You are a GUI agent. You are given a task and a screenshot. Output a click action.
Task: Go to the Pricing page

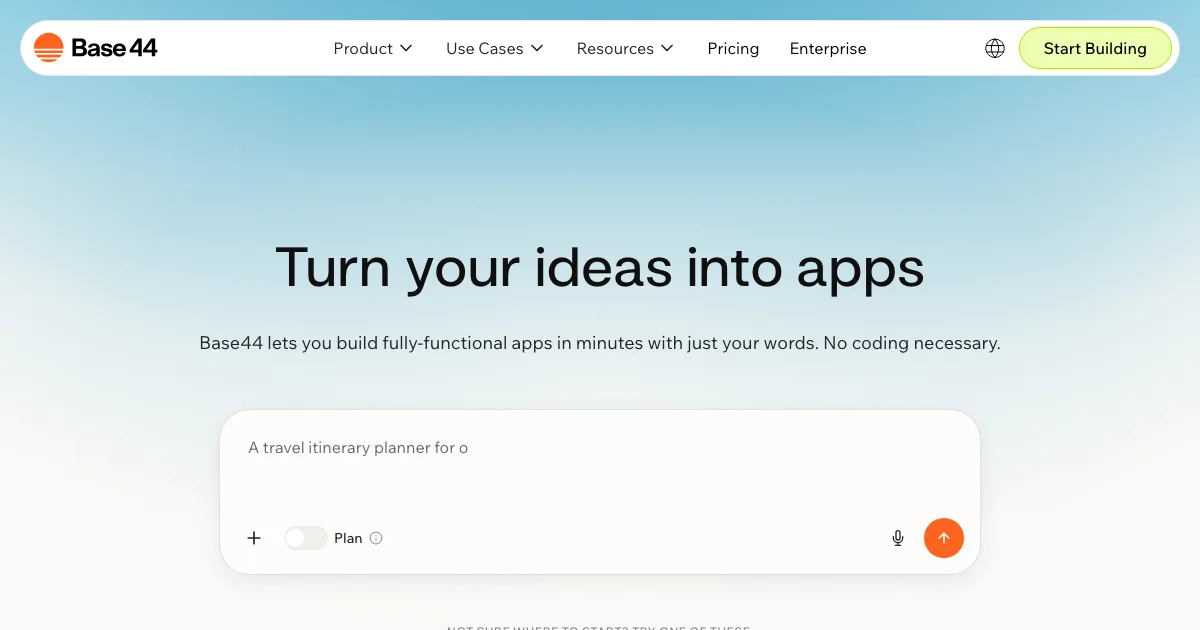coord(733,48)
